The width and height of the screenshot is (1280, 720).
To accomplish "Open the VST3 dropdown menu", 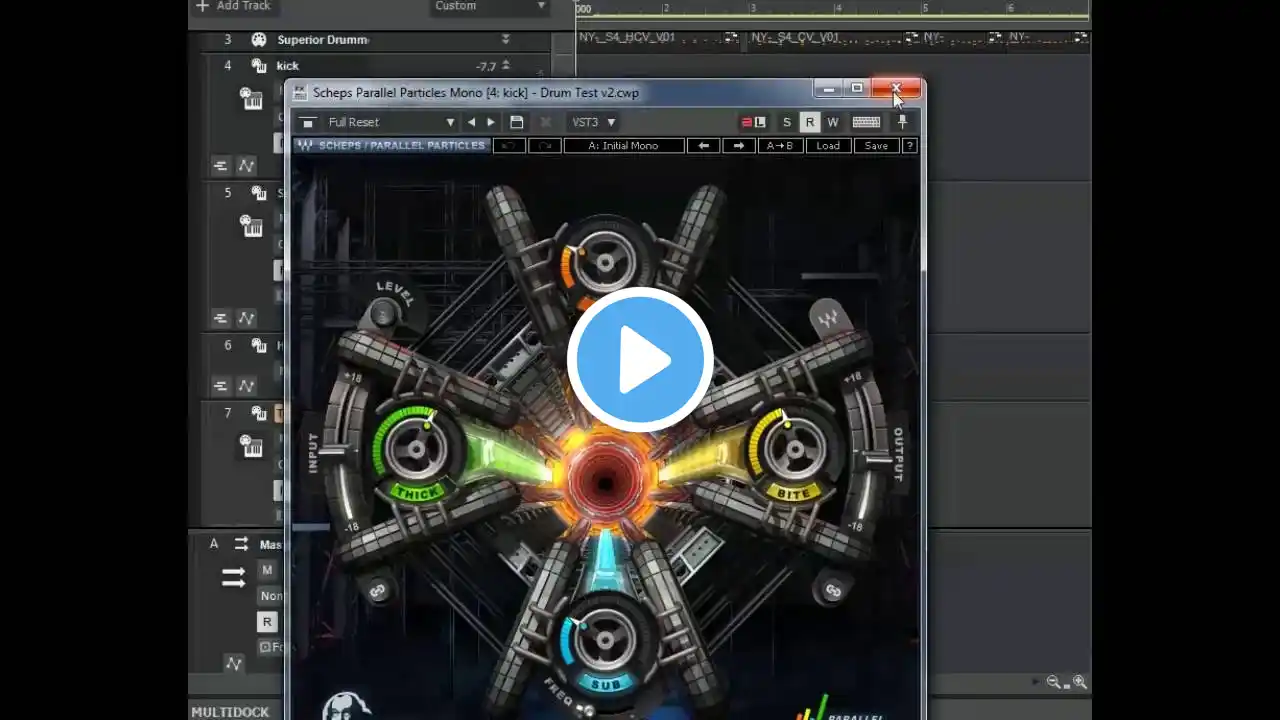I will 593,122.
